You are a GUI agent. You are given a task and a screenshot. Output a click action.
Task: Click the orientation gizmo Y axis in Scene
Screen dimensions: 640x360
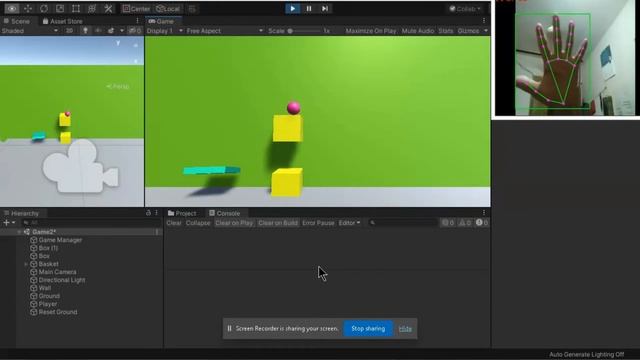pyautogui.click(x=118, y=43)
